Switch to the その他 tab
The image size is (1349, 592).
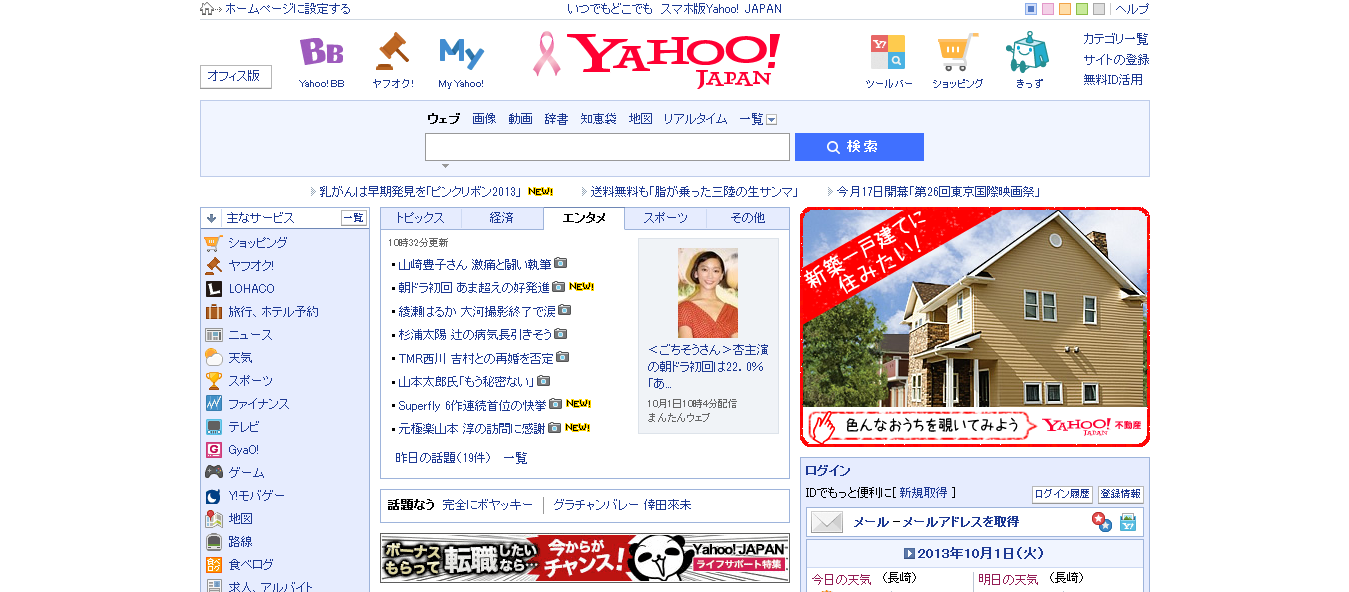coord(747,218)
